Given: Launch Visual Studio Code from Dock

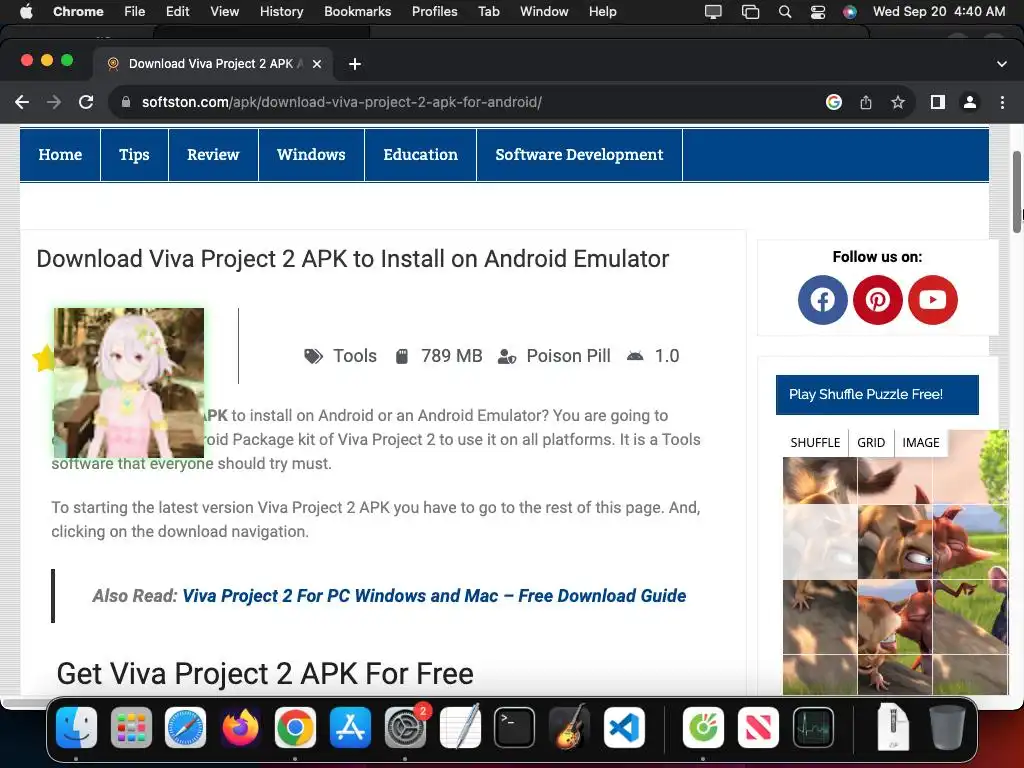Looking at the screenshot, I should pyautogui.click(x=624, y=727).
